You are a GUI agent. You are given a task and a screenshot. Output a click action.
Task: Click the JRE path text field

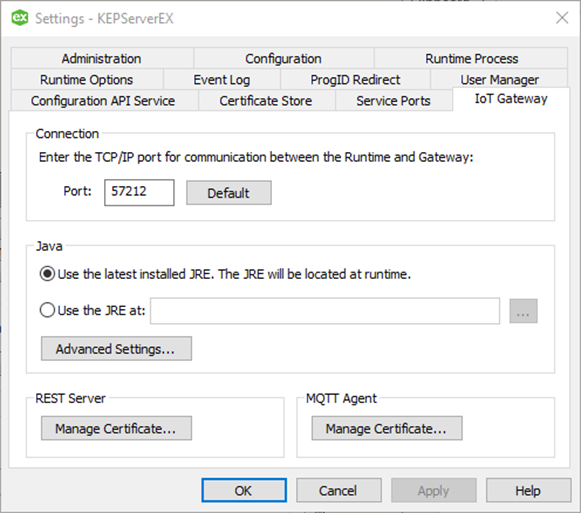tap(325, 311)
